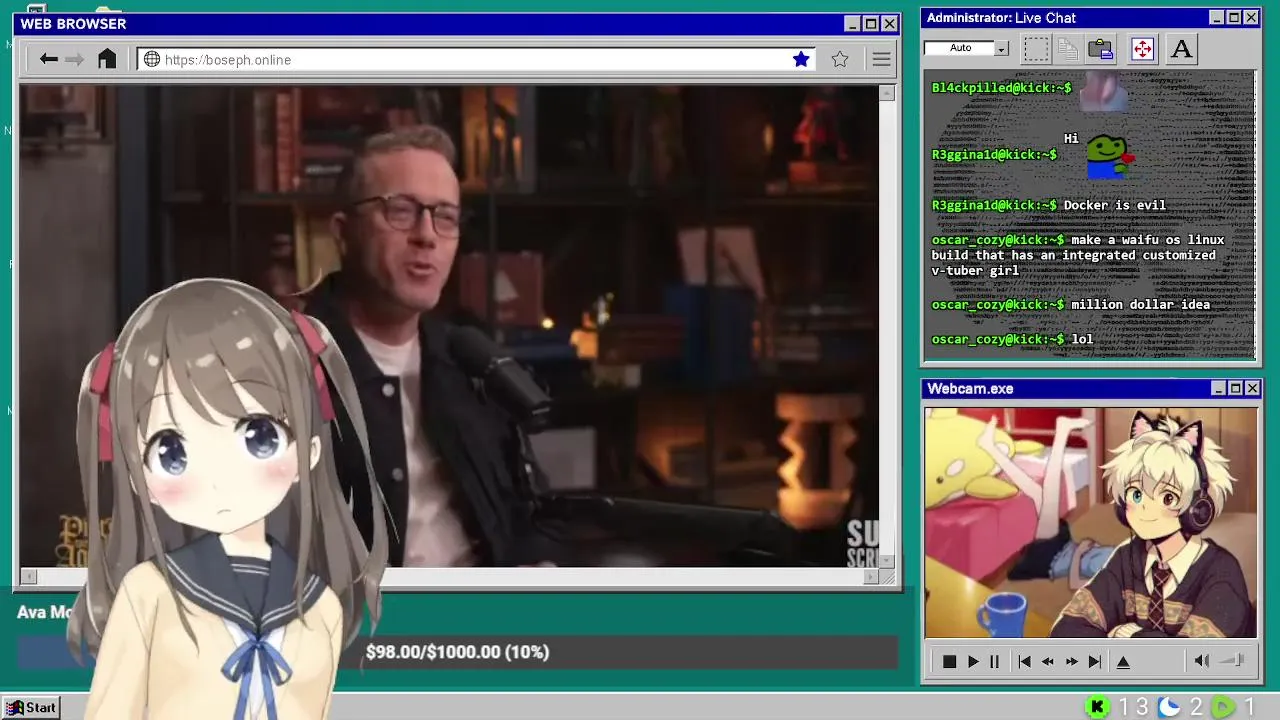
Task: Pause playback in Webcam.exe
Action: tap(994, 661)
